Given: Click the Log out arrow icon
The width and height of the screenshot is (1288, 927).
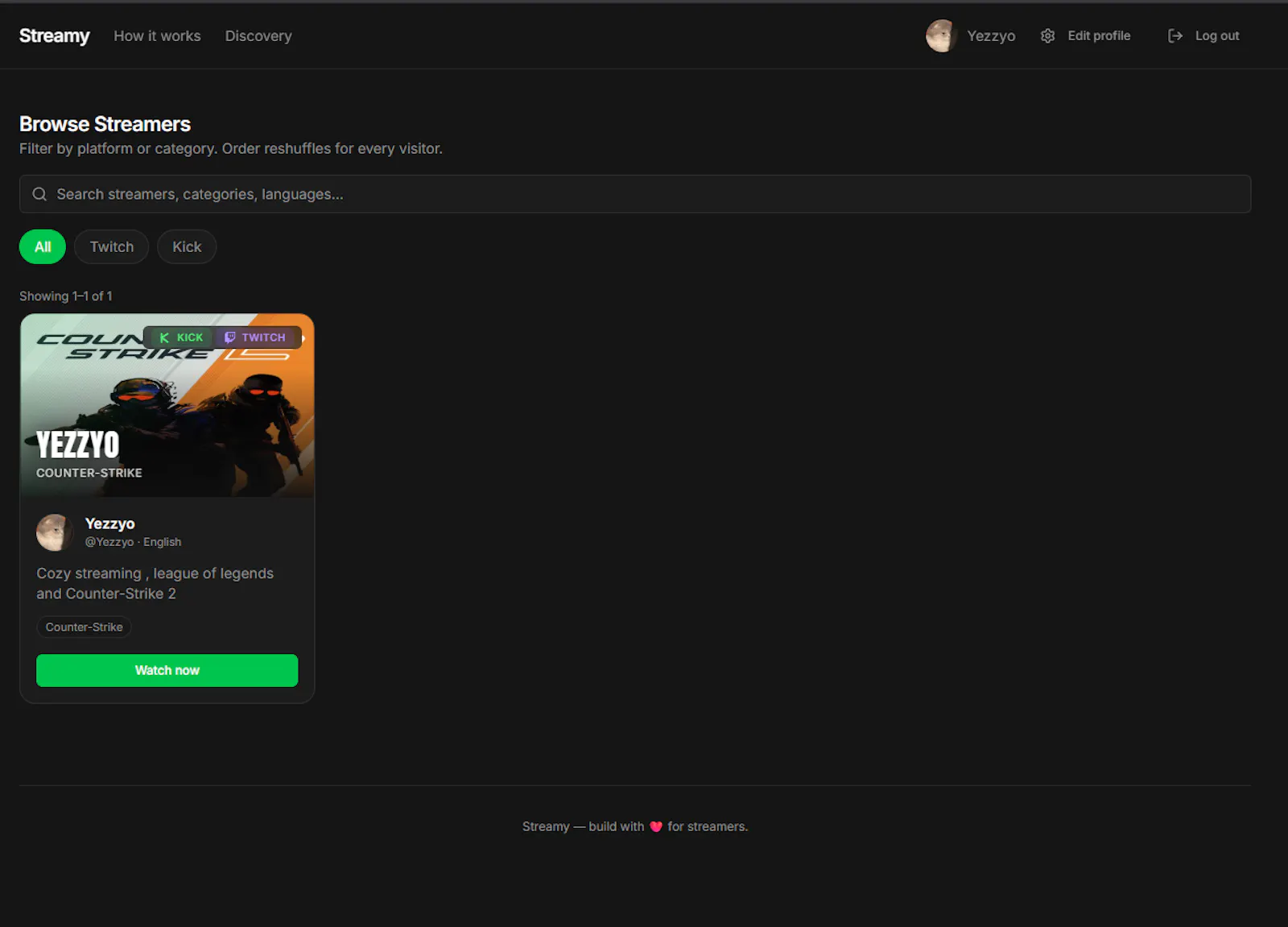Looking at the screenshot, I should [x=1175, y=35].
